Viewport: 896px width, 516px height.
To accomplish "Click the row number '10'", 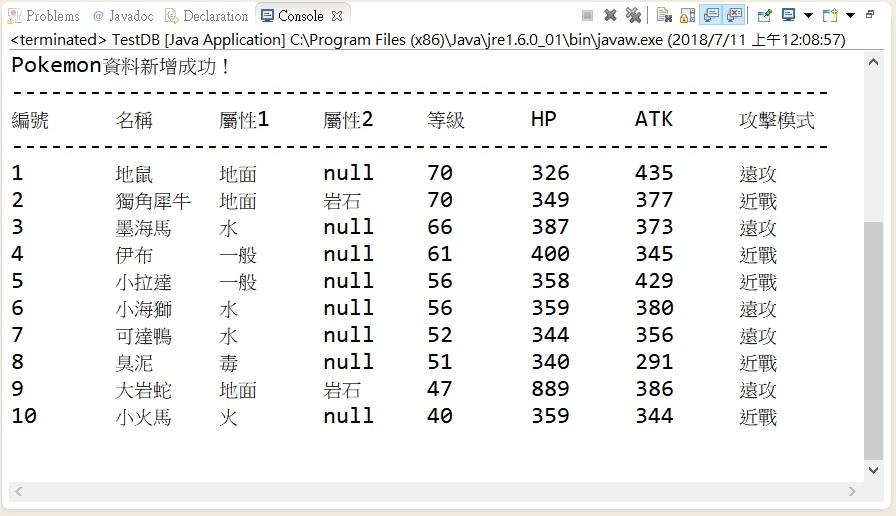I will 24,415.
